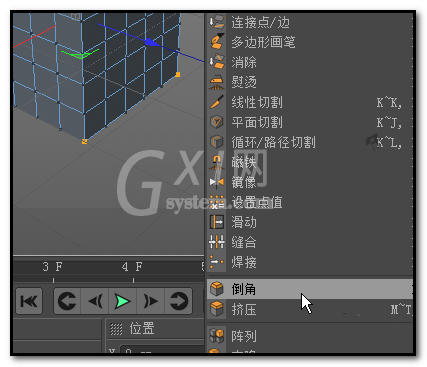Image resolution: width=427 pixels, height=367 pixels.
Task: Choose 镜像 menu entry
Action: click(x=310, y=182)
